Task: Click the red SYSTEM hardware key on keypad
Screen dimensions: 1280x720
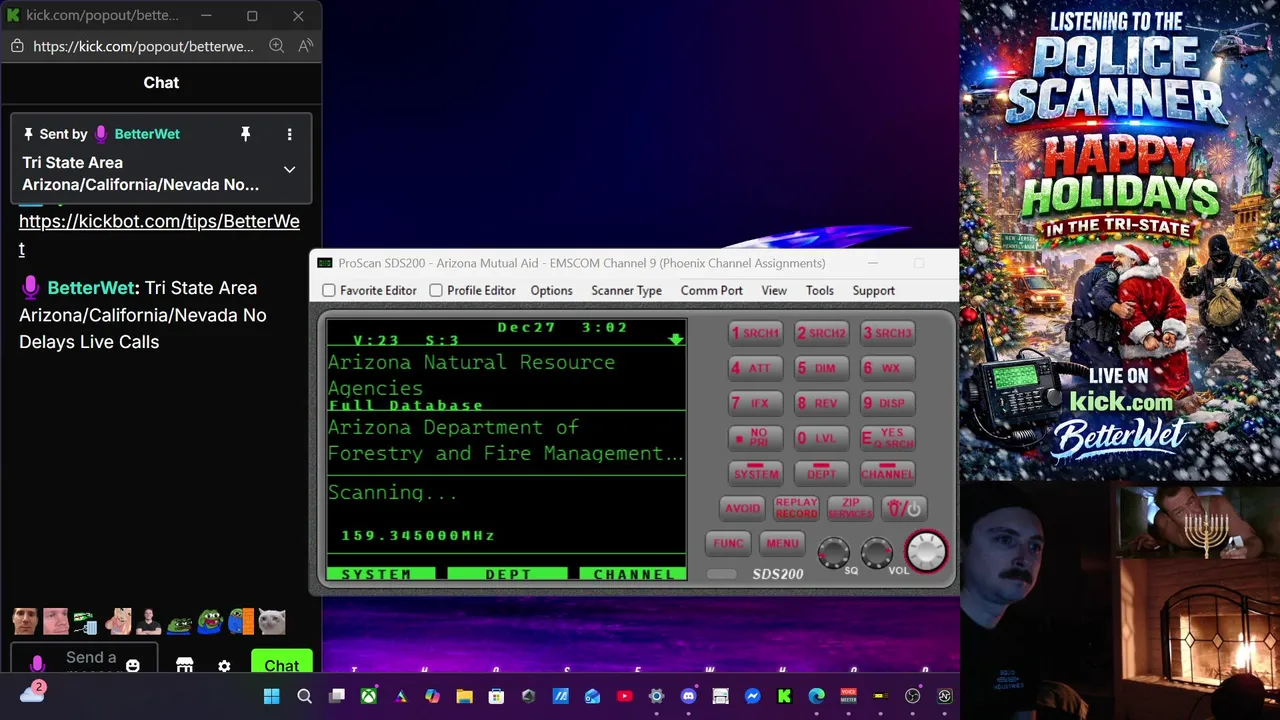Action: pos(755,473)
